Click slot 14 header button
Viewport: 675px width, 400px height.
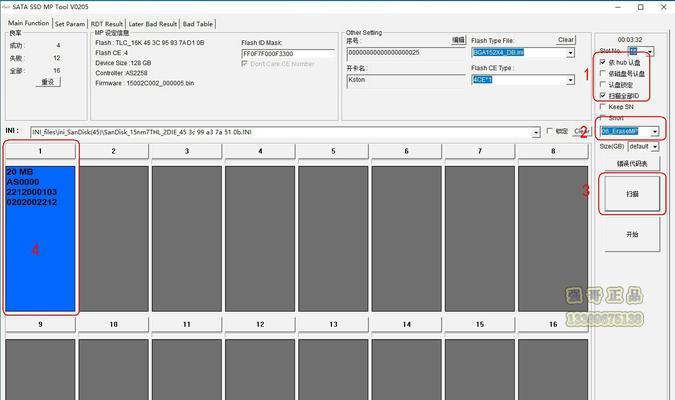pos(406,324)
